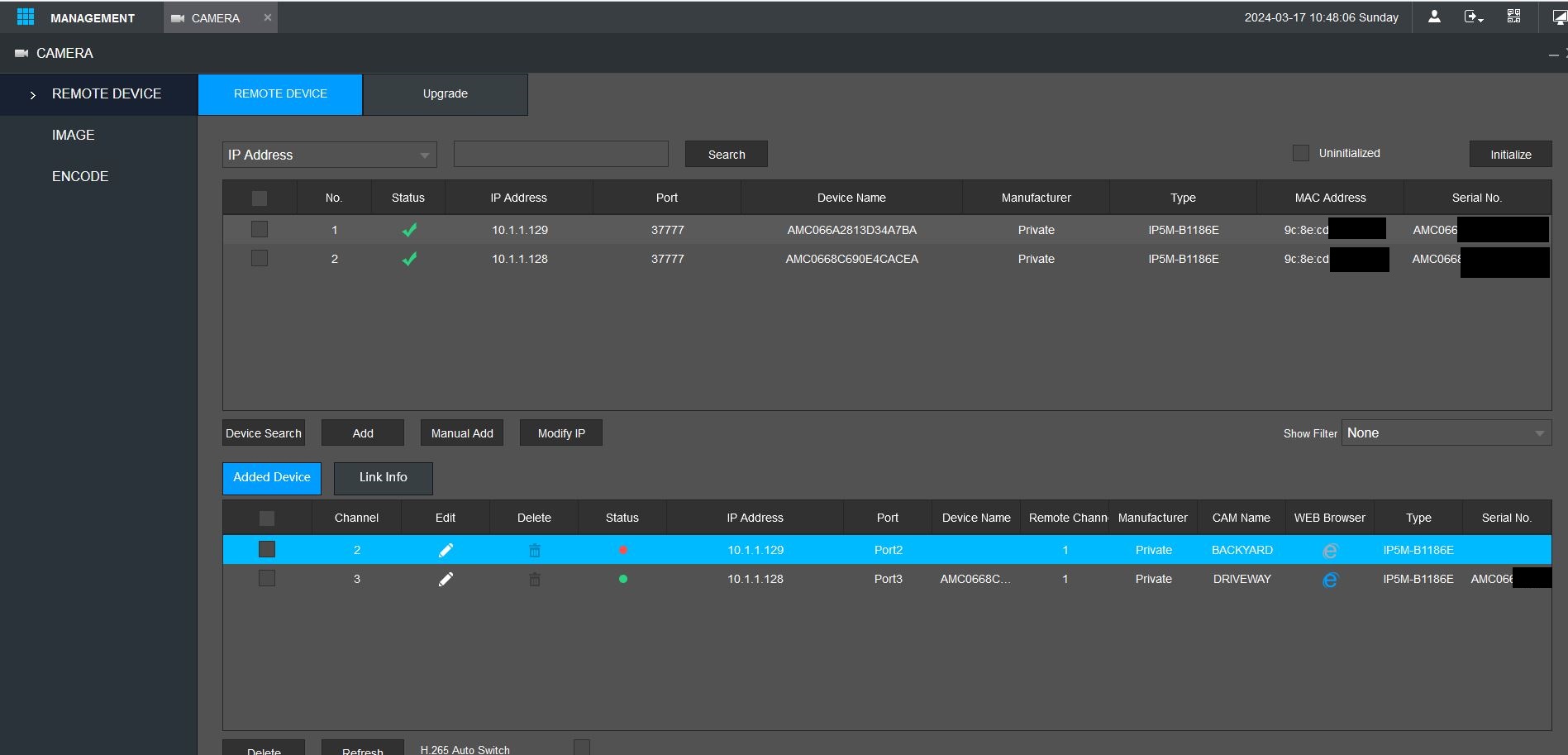Click the camera icon beside CAMERA heading
Viewport: 1568px width, 755px height.
(21, 53)
